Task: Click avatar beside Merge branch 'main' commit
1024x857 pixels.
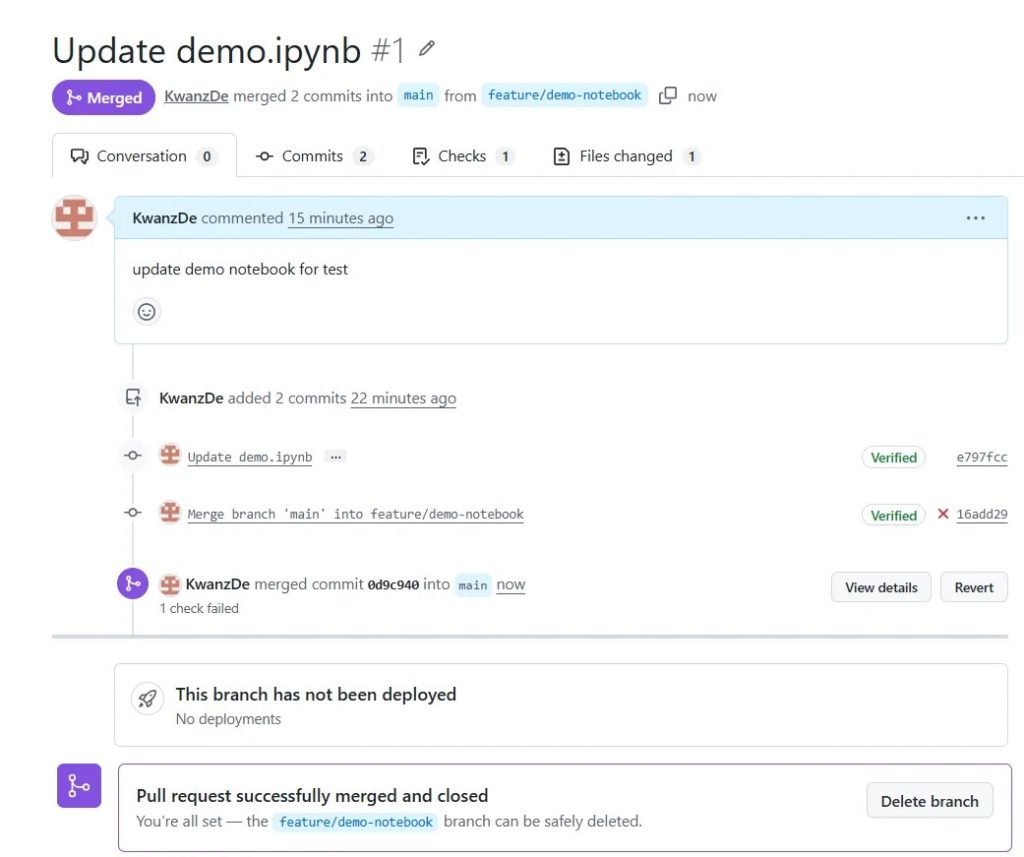Action: click(x=170, y=512)
